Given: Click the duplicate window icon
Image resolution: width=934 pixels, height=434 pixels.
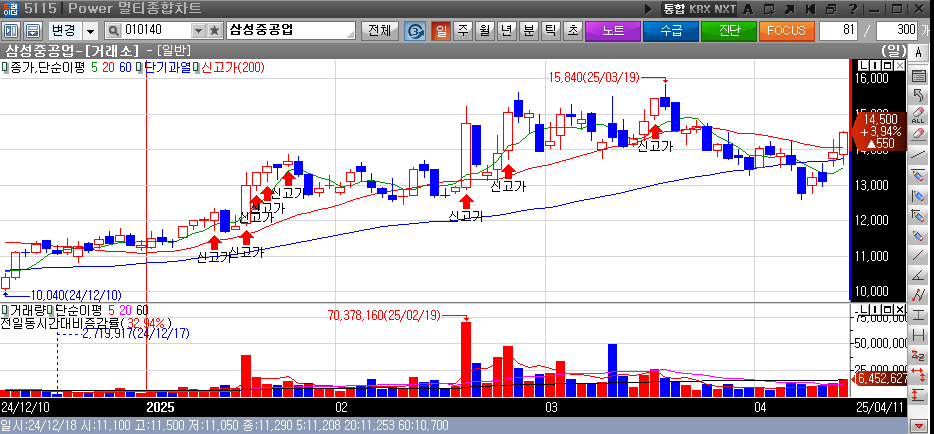Looking at the screenshot, I should tap(831, 9).
